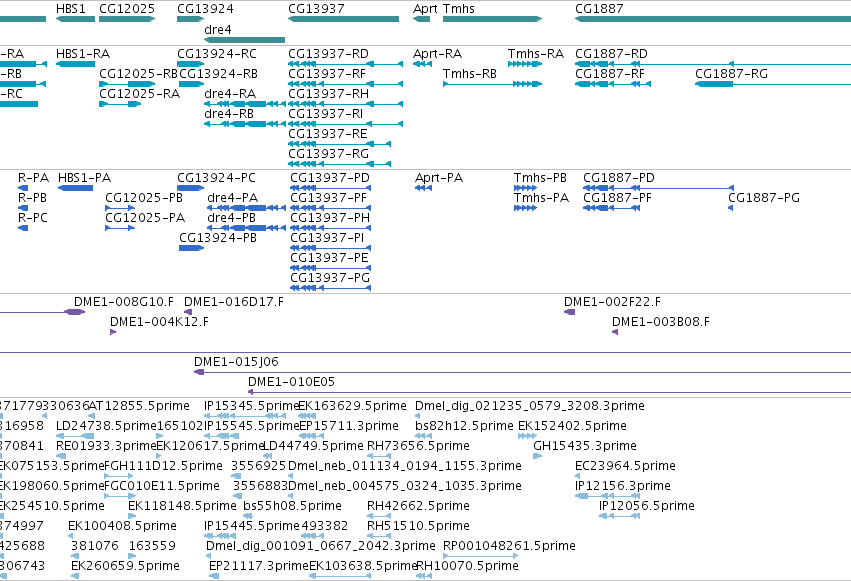This screenshot has width=851, height=581.
Task: Open transcript label CG1887-RG
Action: click(732, 74)
